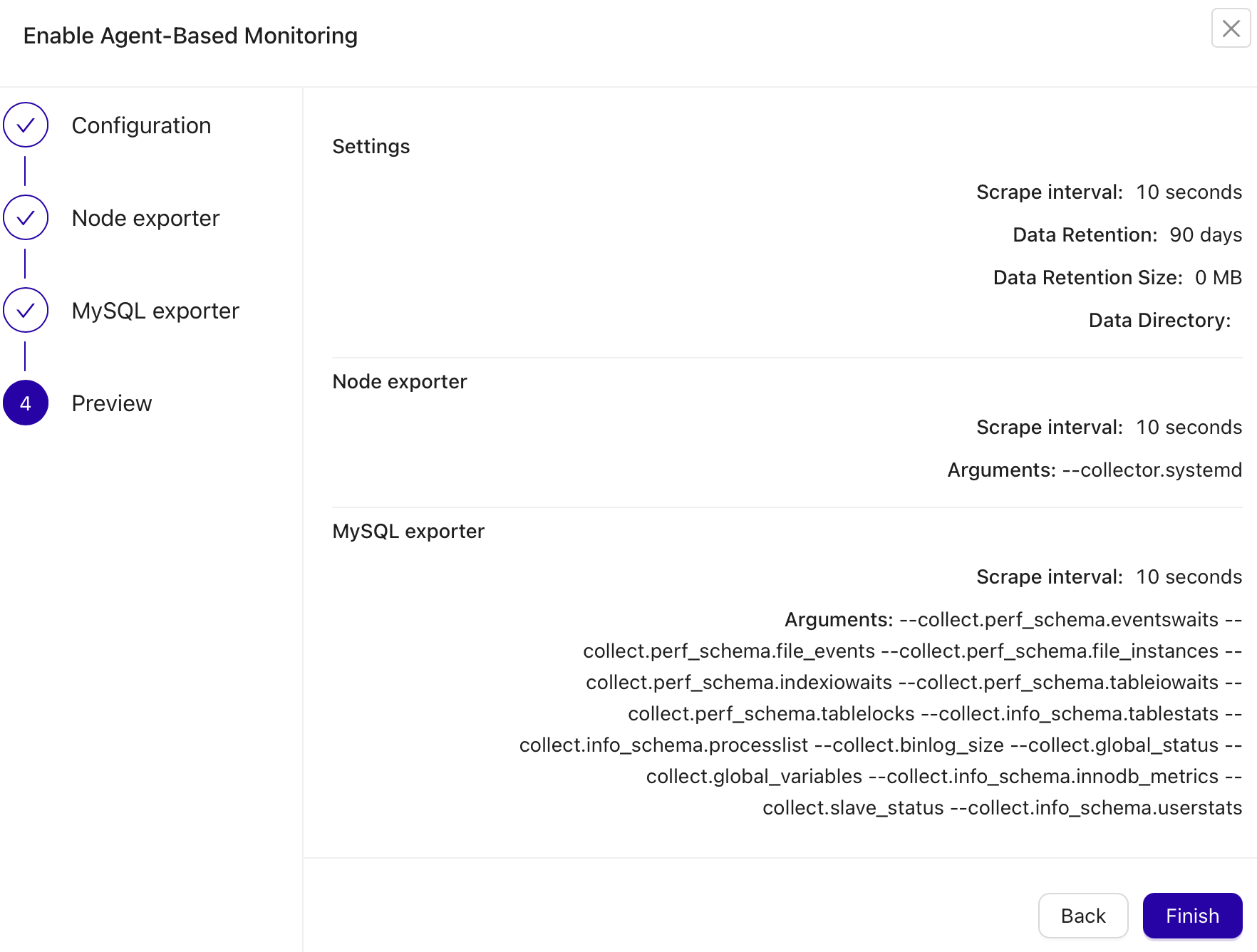Image resolution: width=1257 pixels, height=952 pixels.
Task: Click the MySQL exporter step checkmark icon
Action: (x=26, y=311)
